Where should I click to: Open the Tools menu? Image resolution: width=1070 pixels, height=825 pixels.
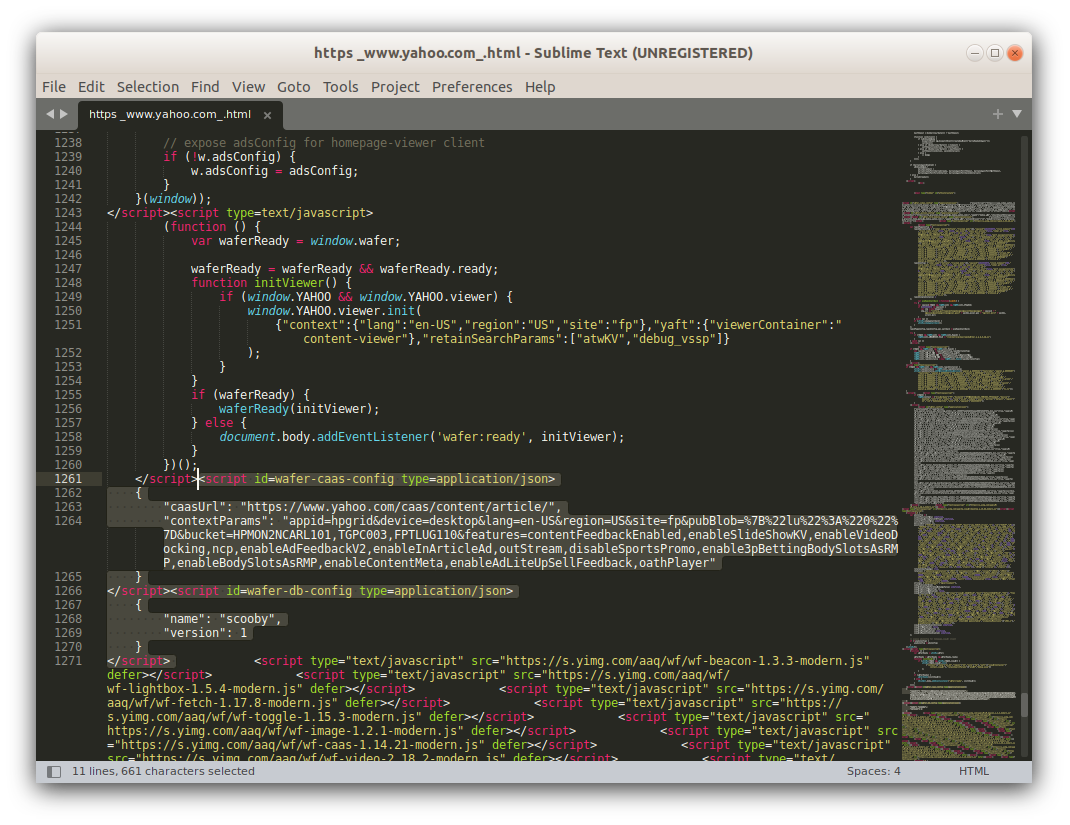click(340, 87)
